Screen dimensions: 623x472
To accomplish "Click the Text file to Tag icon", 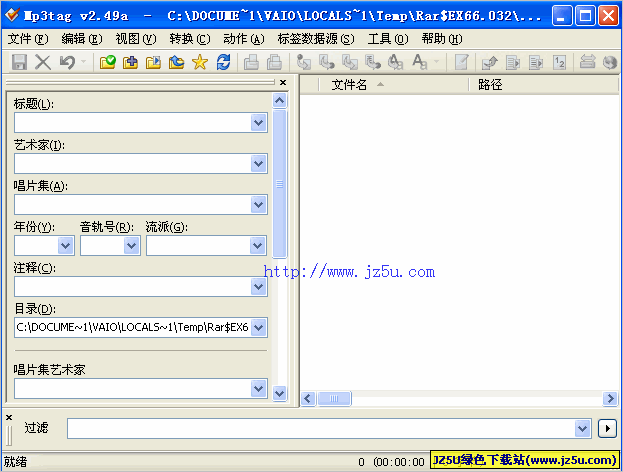I will tap(373, 62).
